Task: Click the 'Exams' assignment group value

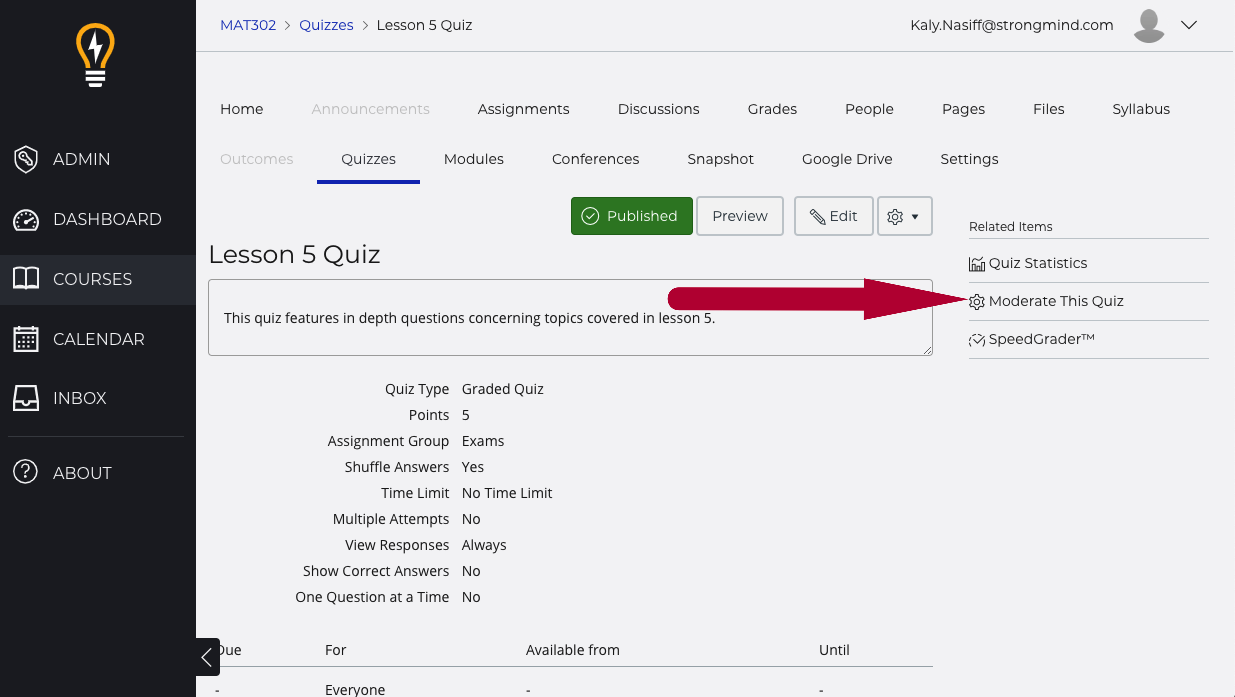Action: (x=483, y=441)
